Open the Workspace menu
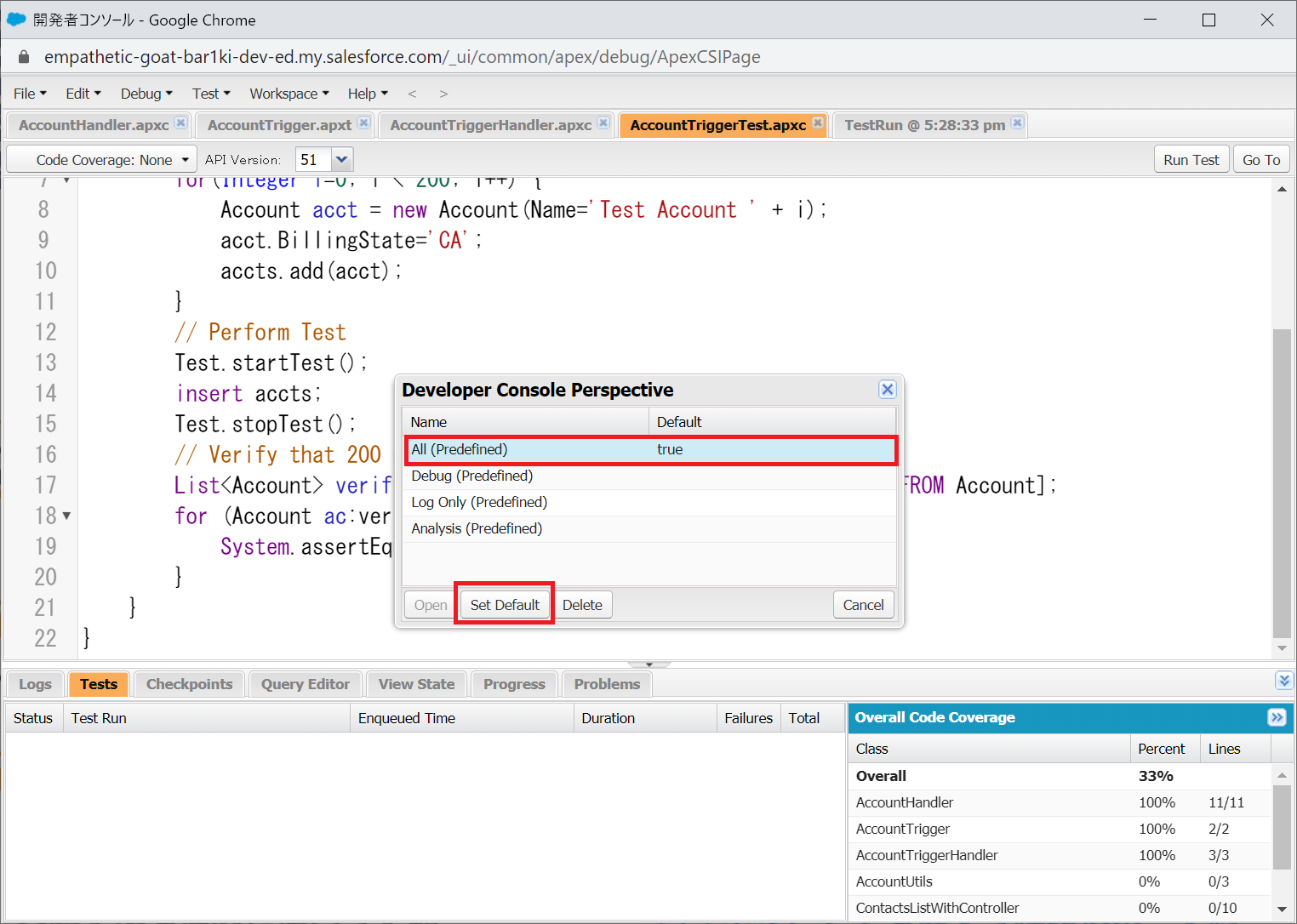This screenshot has height=924, width=1297. pyautogui.click(x=289, y=94)
